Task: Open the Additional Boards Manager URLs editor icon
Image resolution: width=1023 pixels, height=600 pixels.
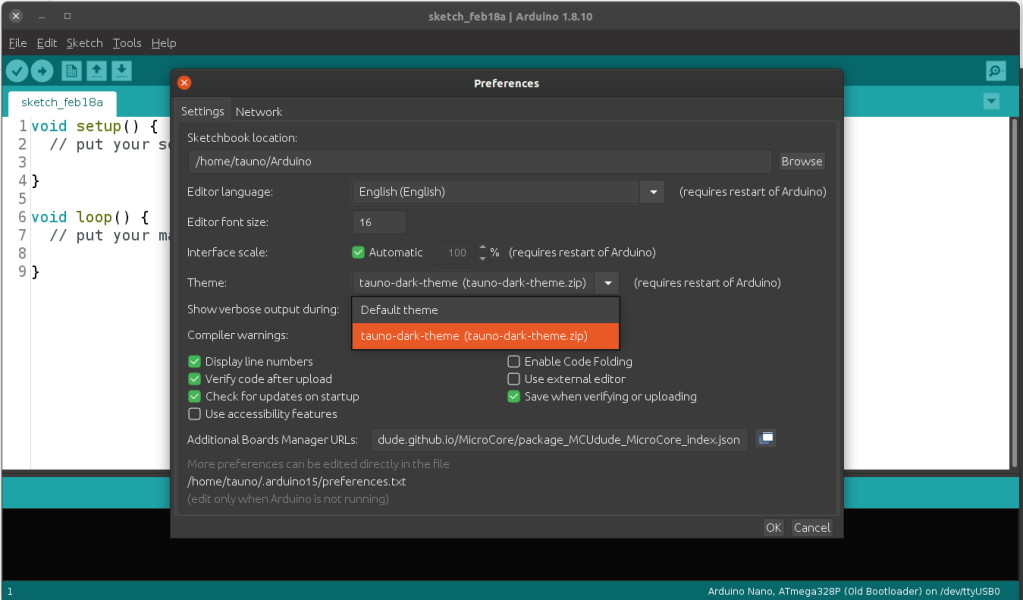Action: [765, 438]
